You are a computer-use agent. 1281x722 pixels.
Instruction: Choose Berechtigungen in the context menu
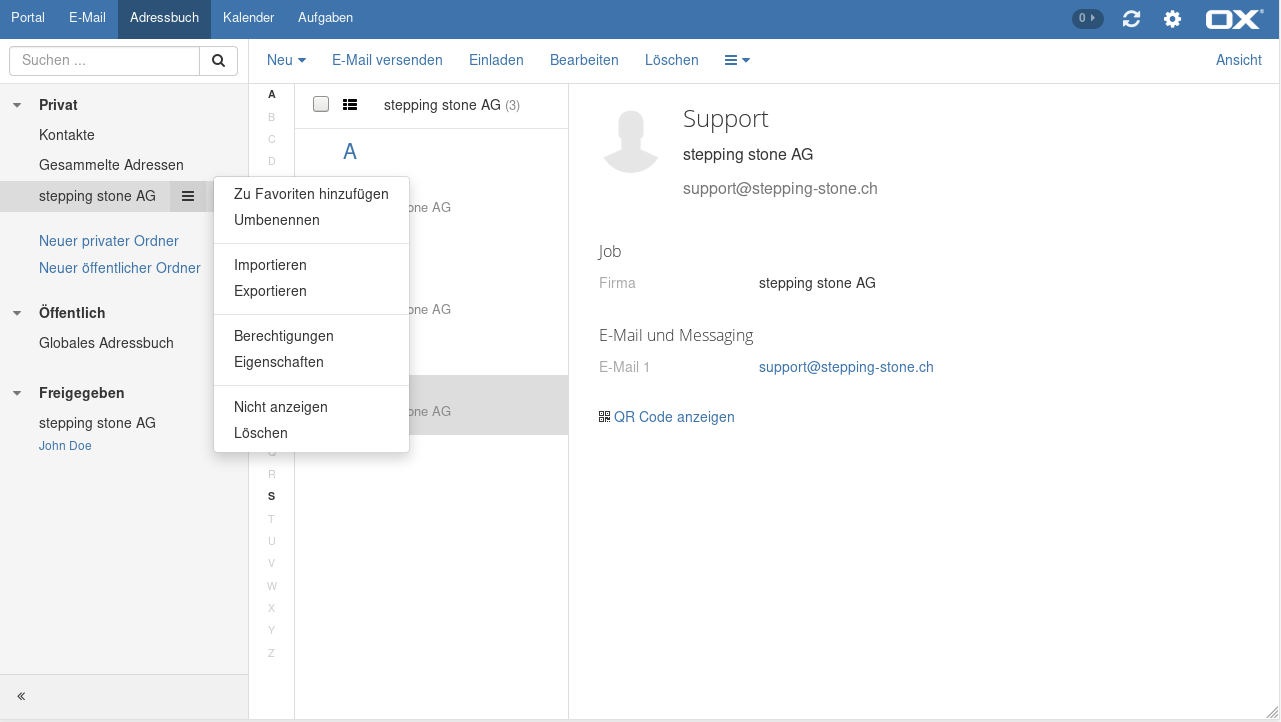(x=283, y=336)
